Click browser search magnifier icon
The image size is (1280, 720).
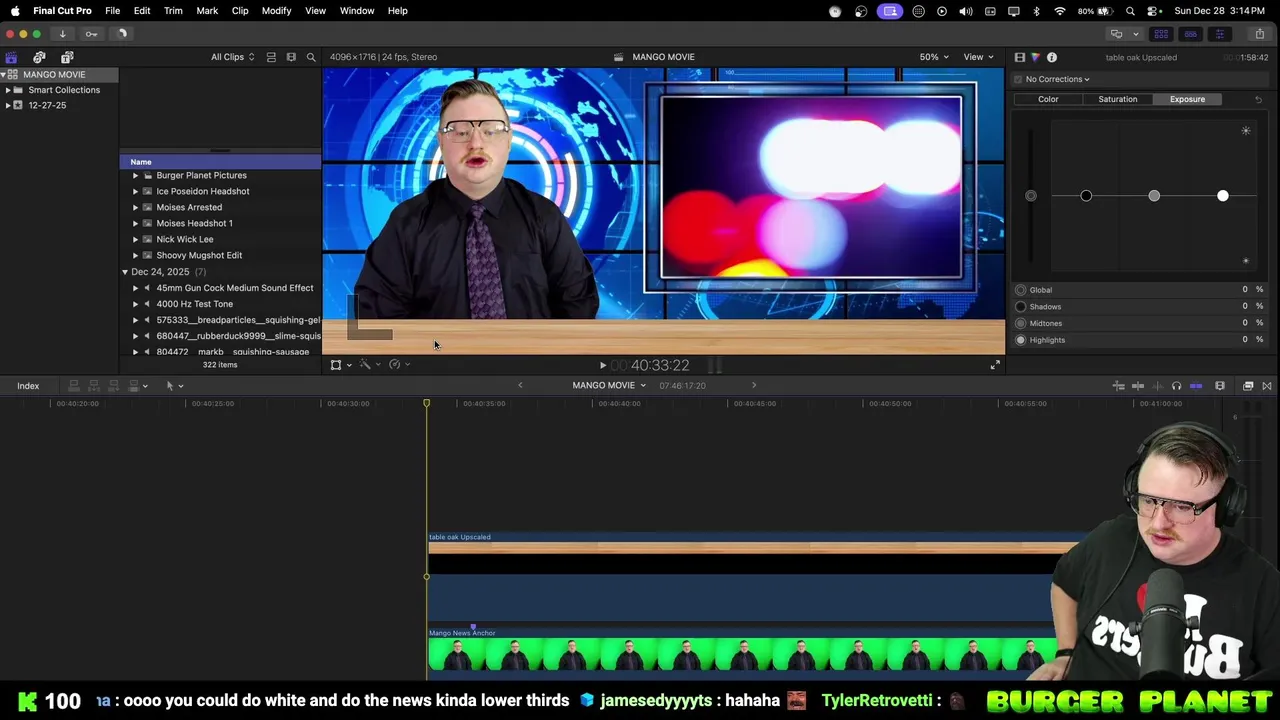(x=311, y=57)
